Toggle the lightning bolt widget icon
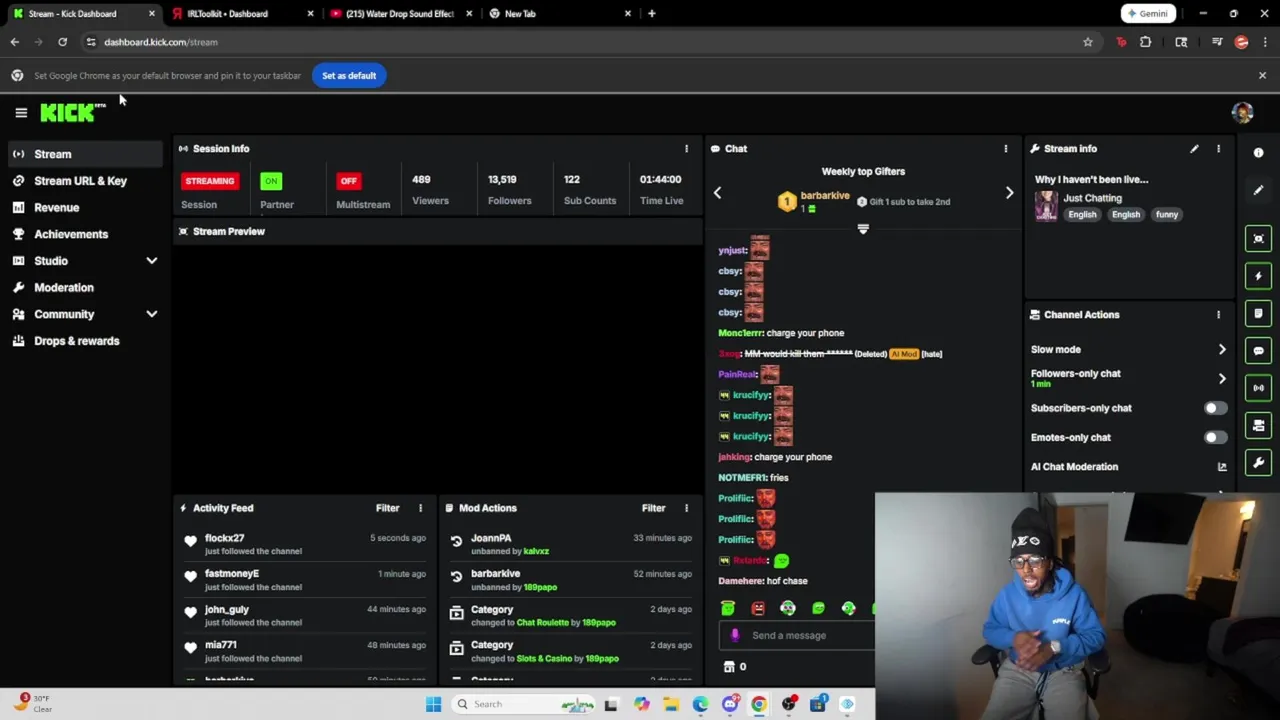The image size is (1280, 720). [x=1258, y=276]
